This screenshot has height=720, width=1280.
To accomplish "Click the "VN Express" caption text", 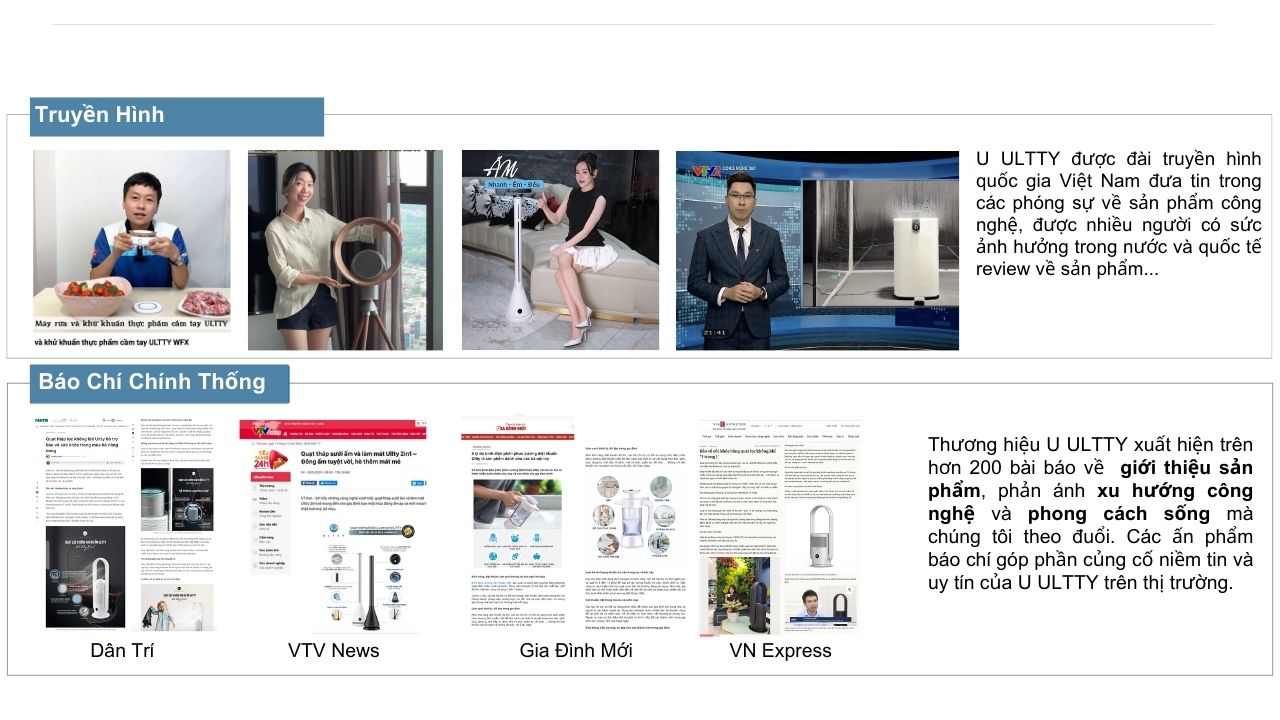I will (x=780, y=650).
